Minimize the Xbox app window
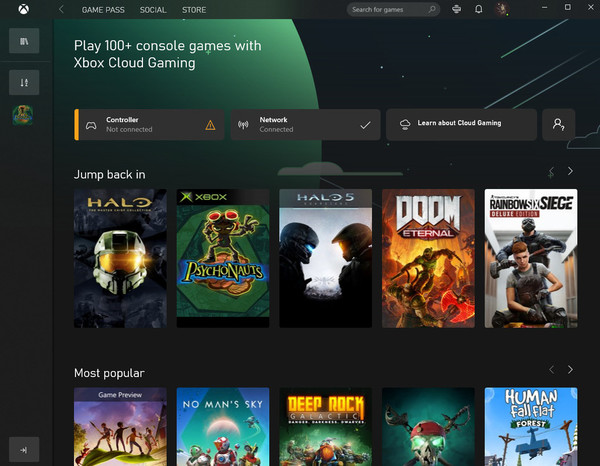 coord(545,7)
